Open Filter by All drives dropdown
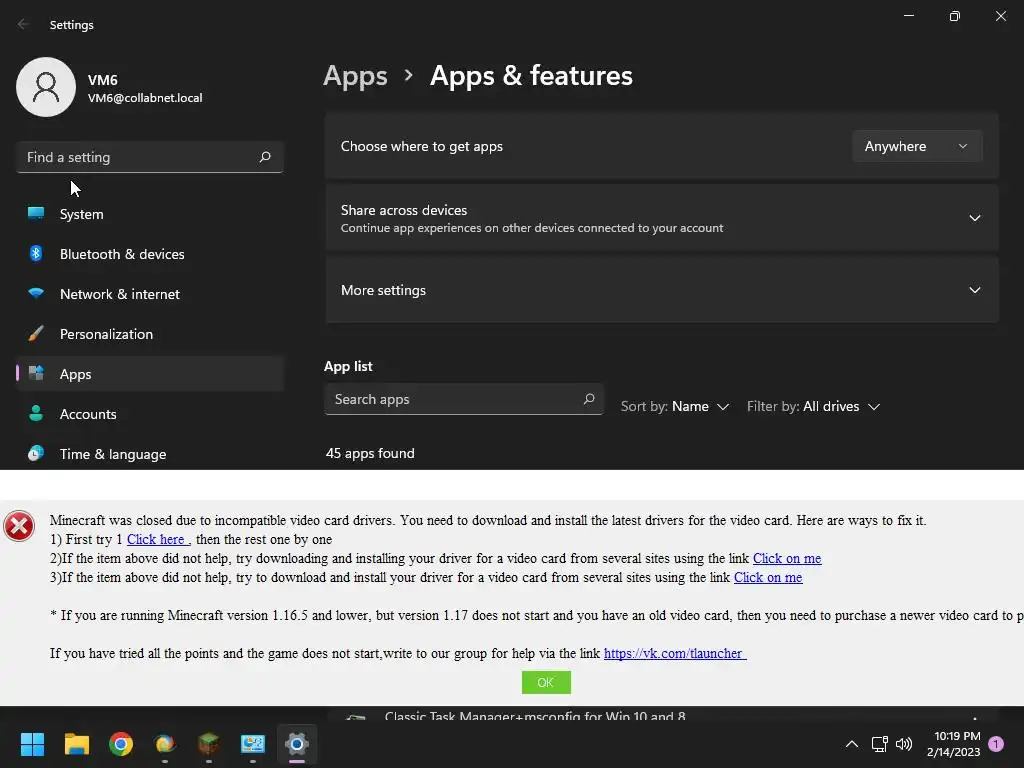Image resolution: width=1024 pixels, height=768 pixels. pyautogui.click(x=813, y=406)
